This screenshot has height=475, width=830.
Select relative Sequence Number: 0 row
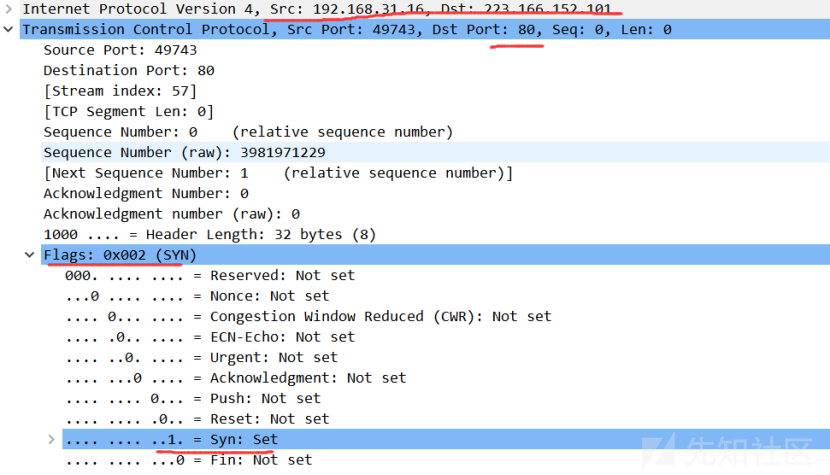click(247, 132)
